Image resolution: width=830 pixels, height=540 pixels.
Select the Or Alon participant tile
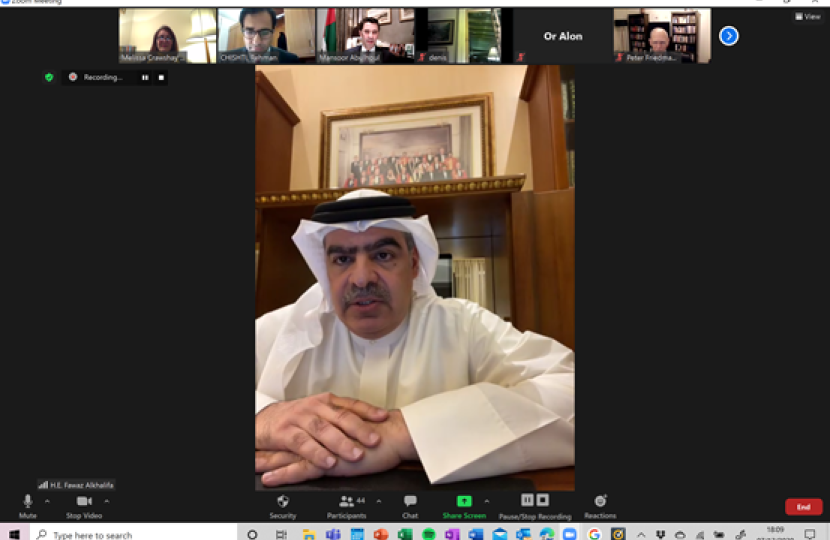[562, 36]
